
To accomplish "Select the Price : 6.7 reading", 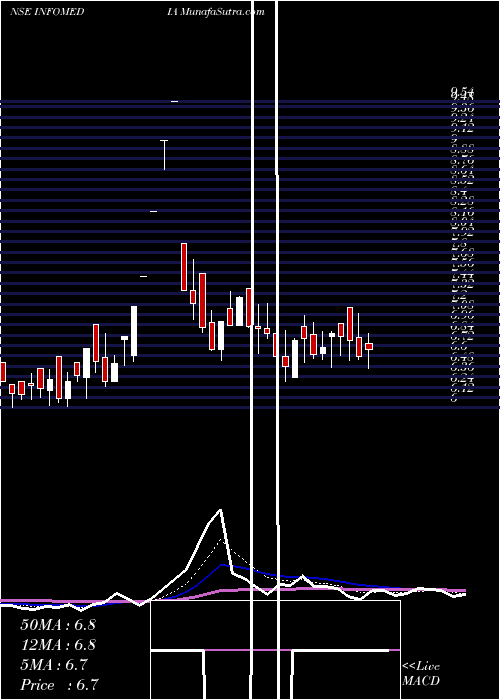I will click(x=59, y=685).
